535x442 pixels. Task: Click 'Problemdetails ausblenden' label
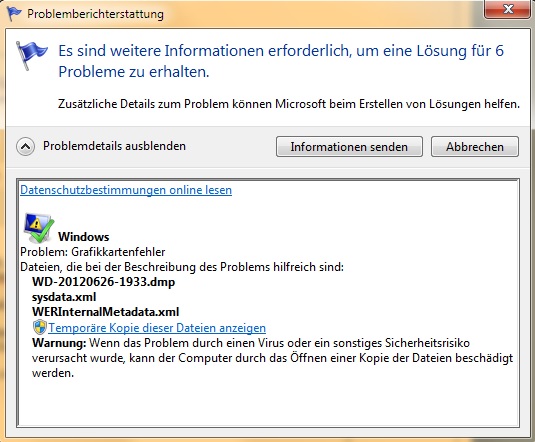click(114, 146)
